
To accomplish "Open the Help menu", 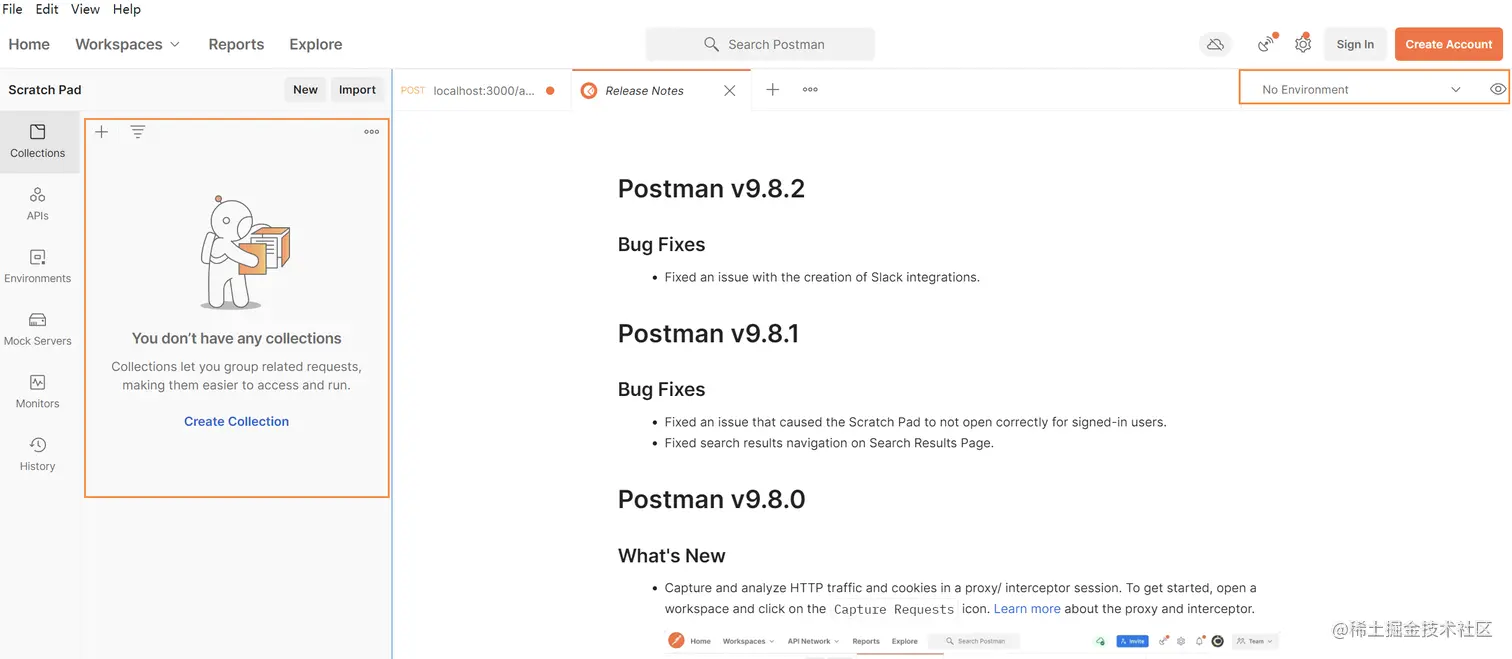I will (127, 9).
